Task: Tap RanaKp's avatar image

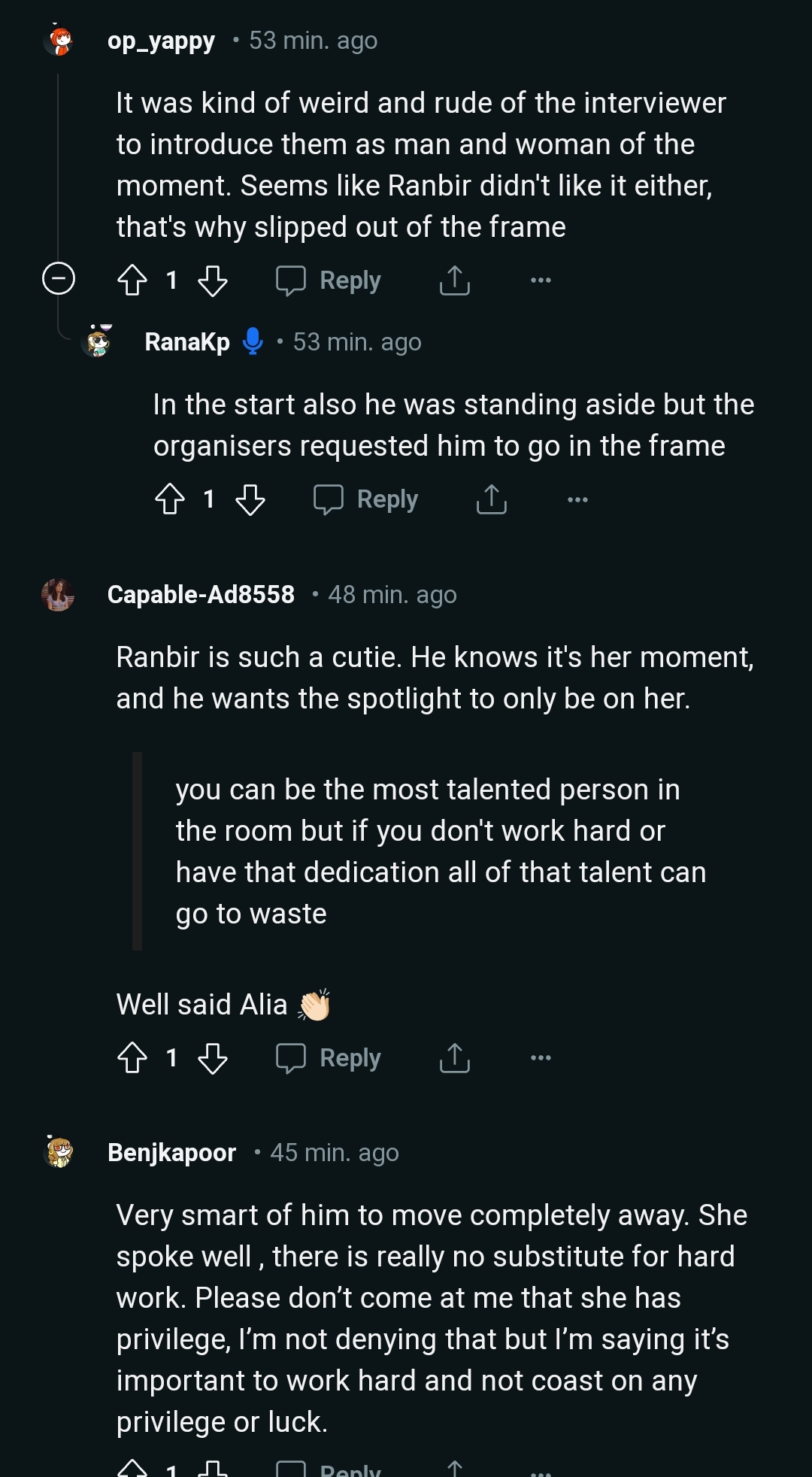Action: pyautogui.click(x=98, y=342)
